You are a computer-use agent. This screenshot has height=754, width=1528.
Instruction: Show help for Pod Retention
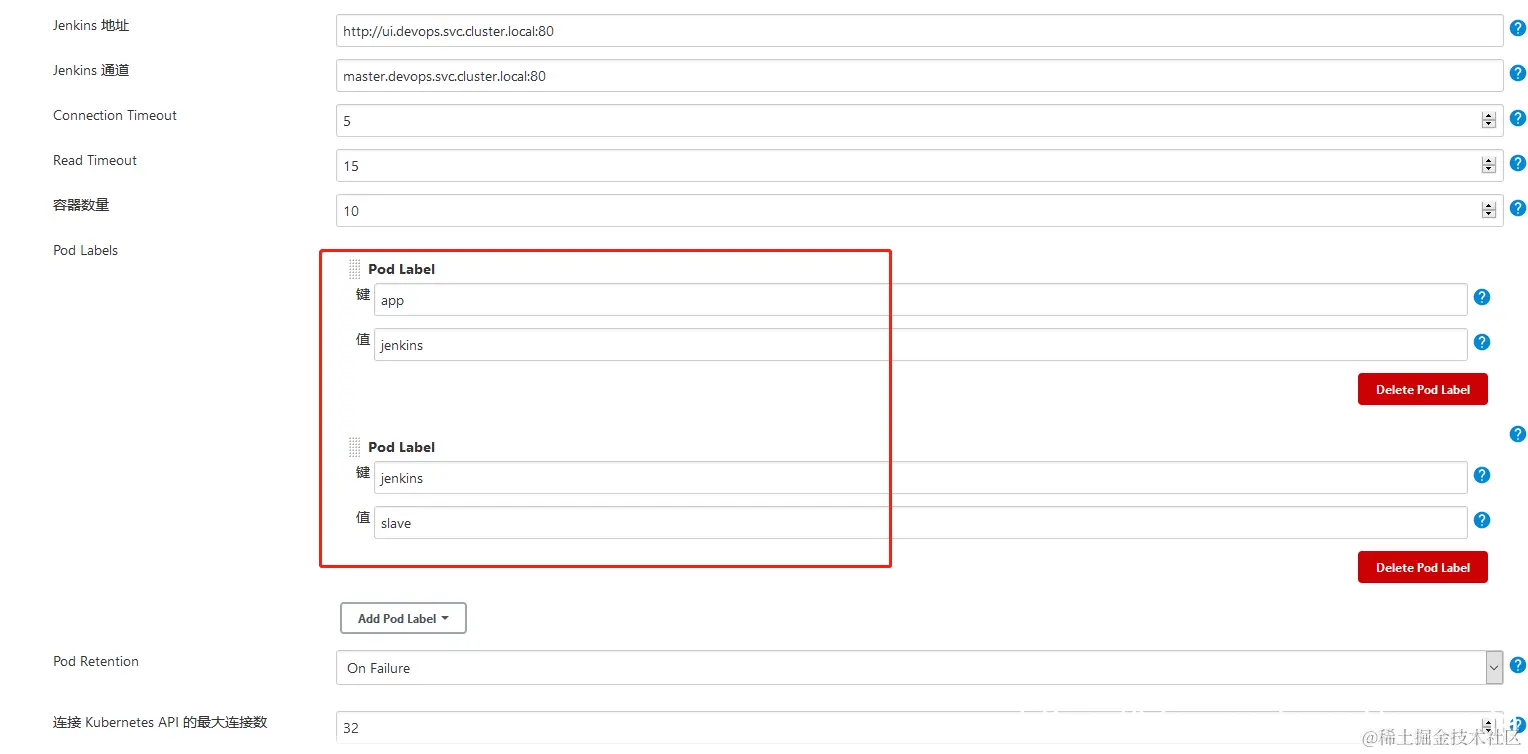1517,665
